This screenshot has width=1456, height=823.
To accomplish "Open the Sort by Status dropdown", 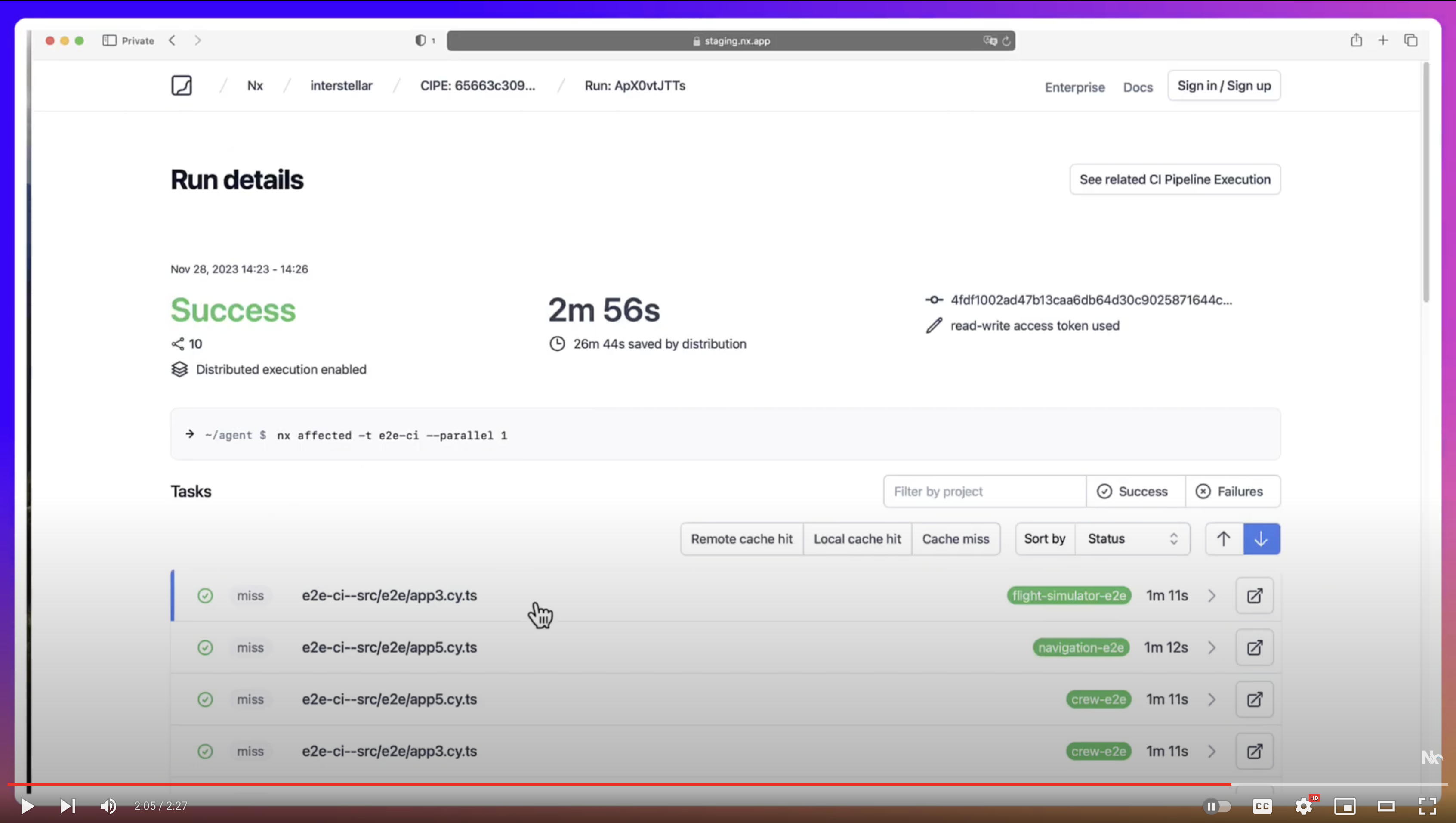I will [x=1132, y=539].
